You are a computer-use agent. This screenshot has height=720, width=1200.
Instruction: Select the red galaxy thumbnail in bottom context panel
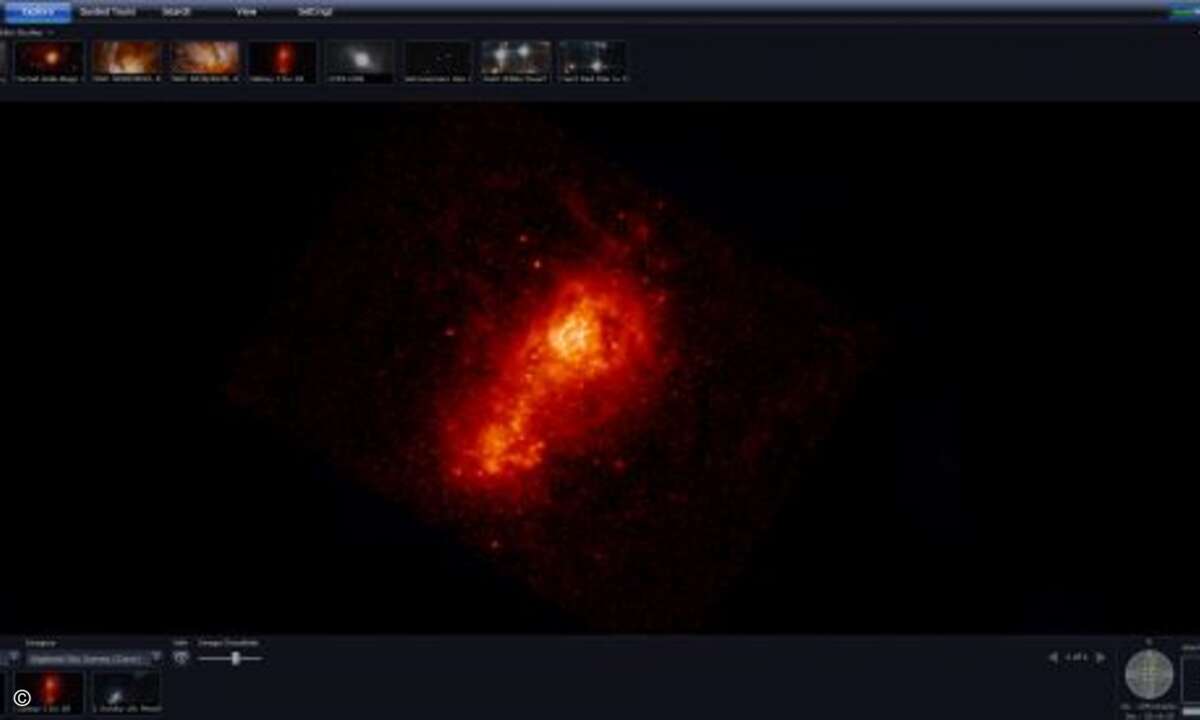point(49,691)
